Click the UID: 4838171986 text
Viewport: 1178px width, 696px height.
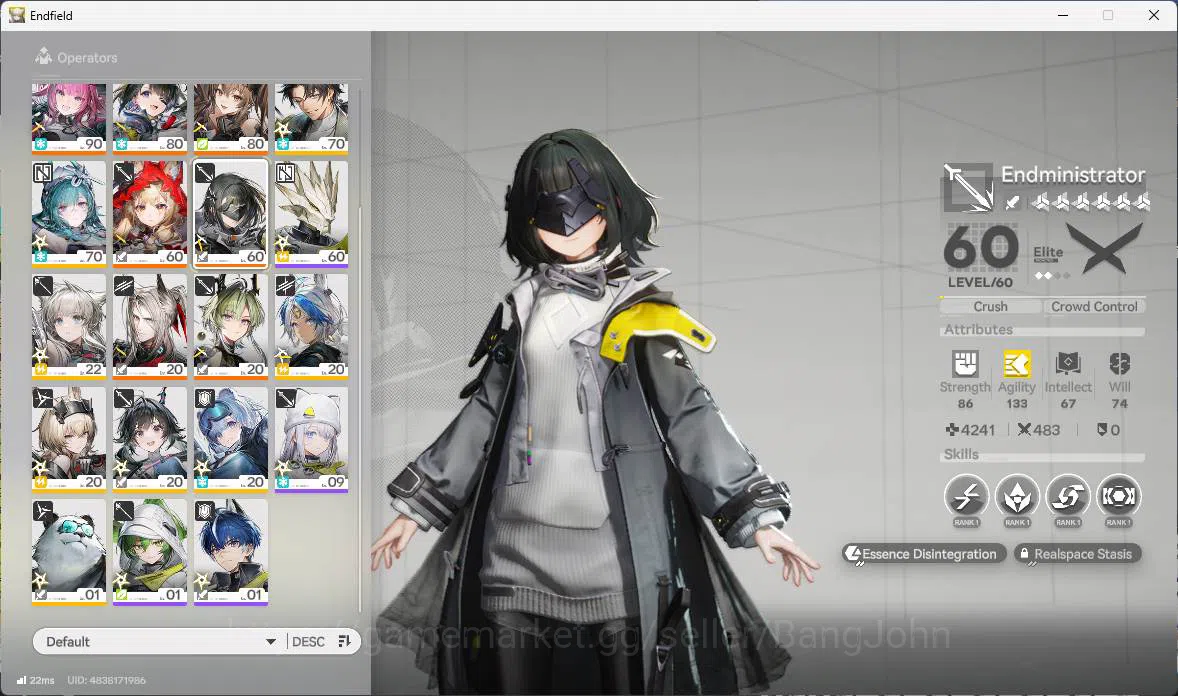click(x=107, y=680)
